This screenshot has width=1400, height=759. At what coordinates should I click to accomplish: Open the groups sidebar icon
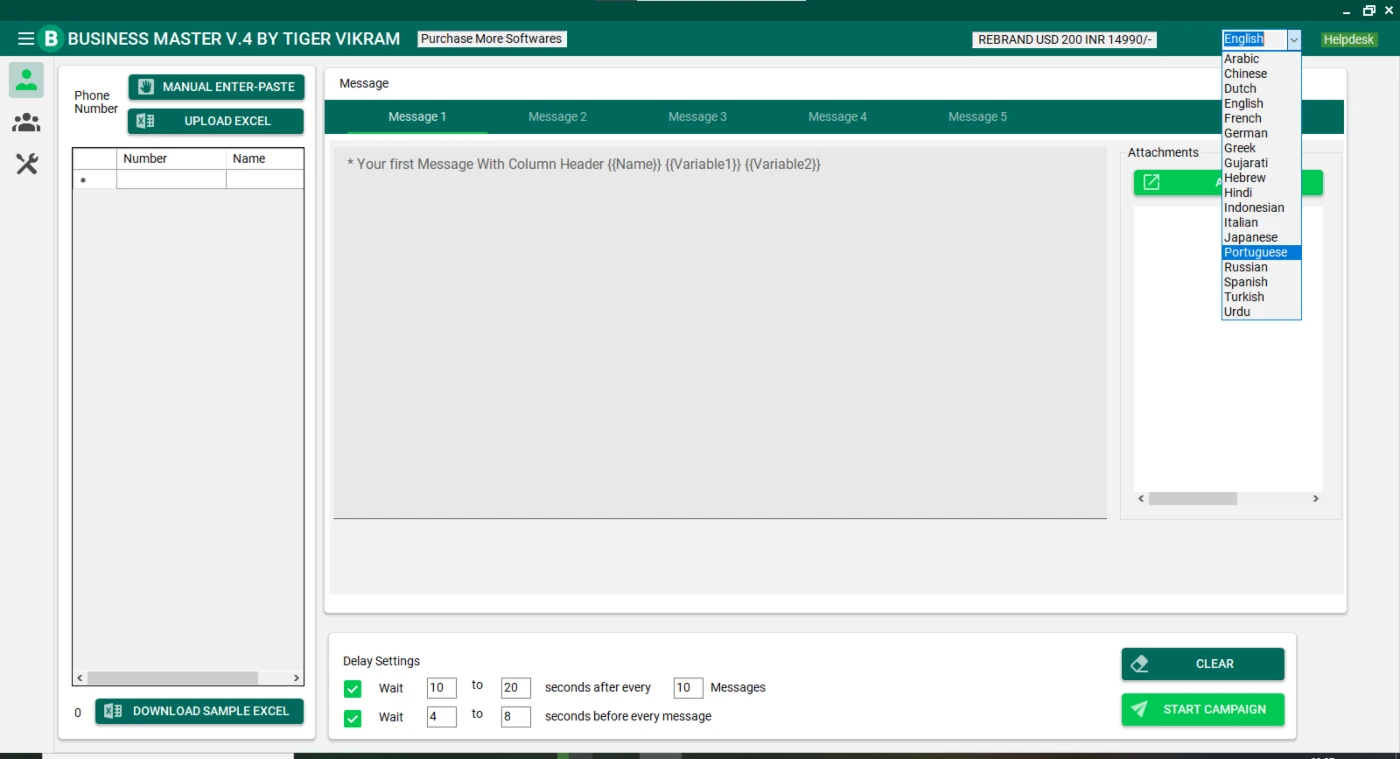click(26, 123)
